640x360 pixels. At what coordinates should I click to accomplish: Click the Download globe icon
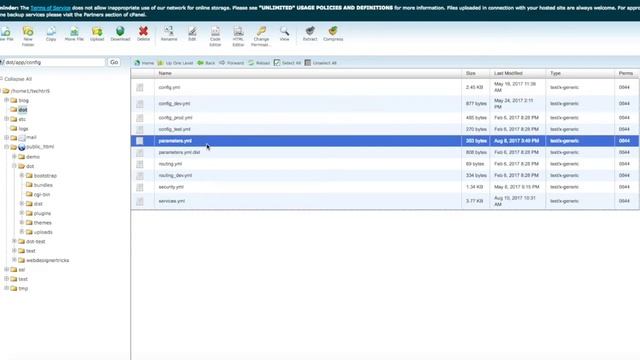[120, 31]
